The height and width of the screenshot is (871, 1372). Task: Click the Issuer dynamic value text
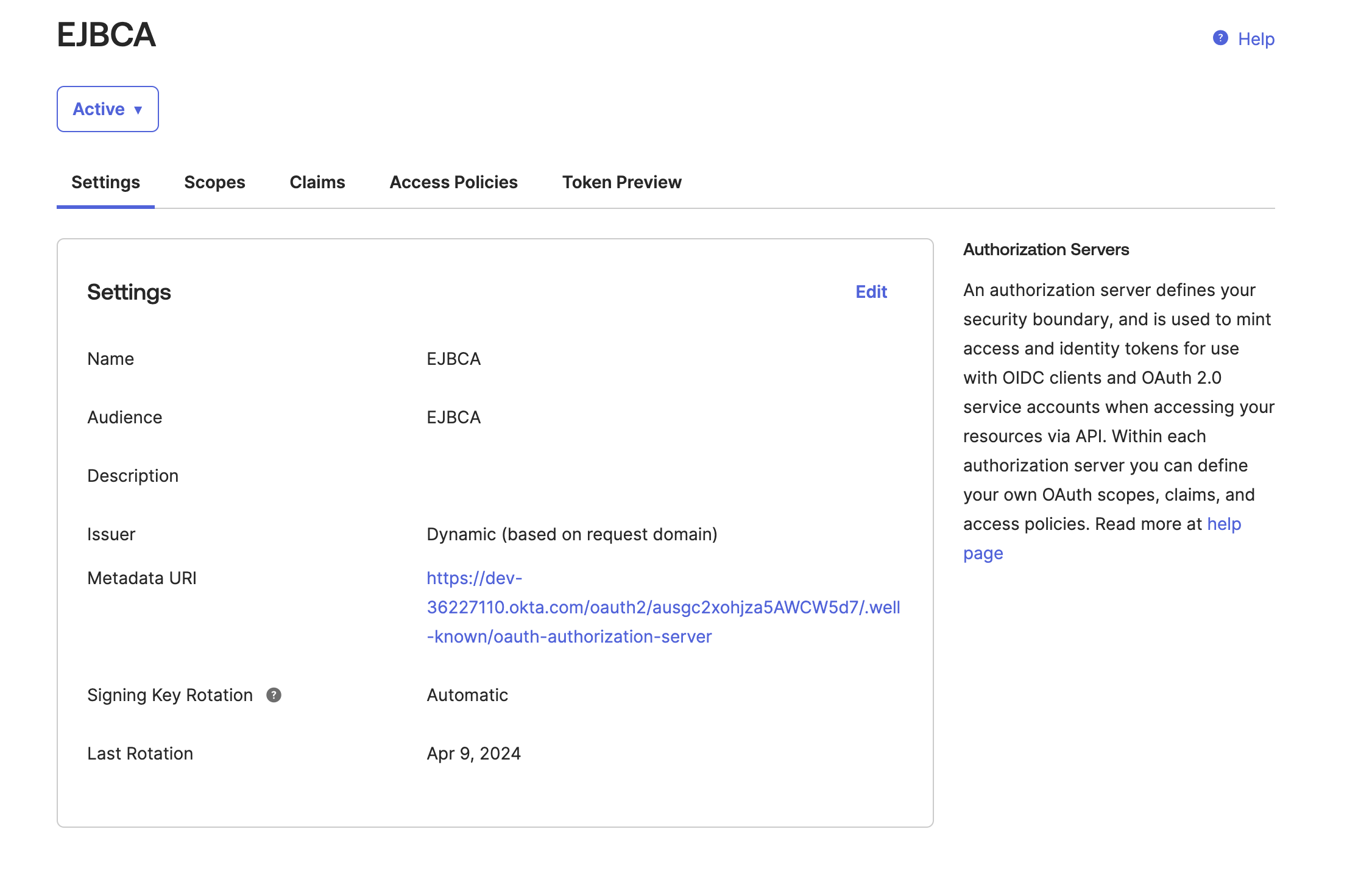point(572,534)
